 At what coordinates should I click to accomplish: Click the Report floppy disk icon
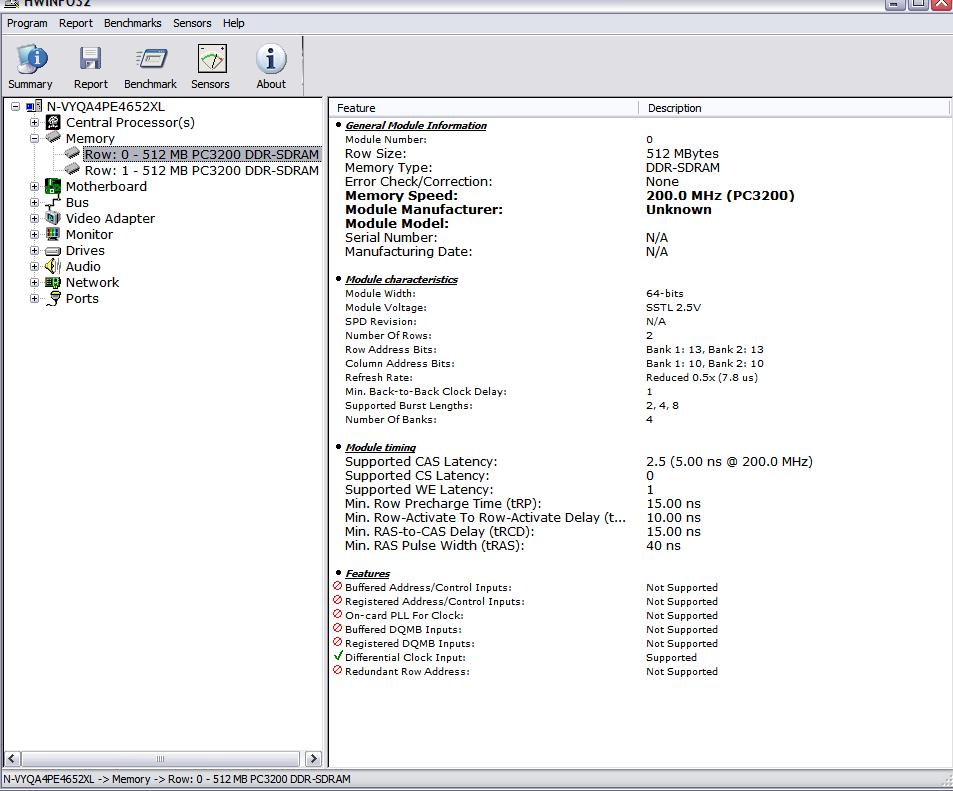point(90,59)
